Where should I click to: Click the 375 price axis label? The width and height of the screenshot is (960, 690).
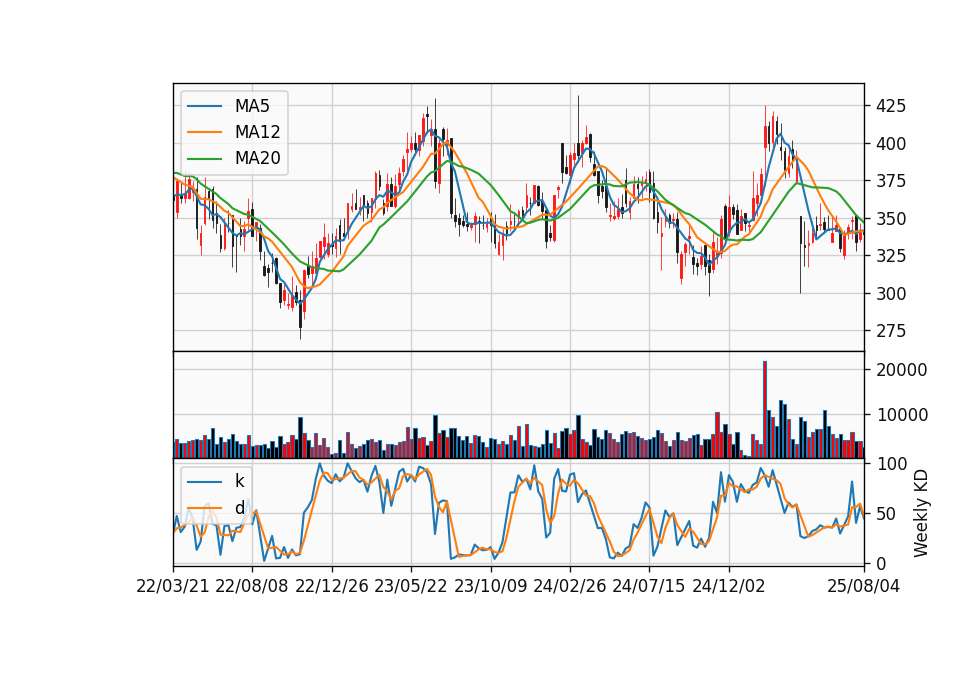(x=891, y=181)
